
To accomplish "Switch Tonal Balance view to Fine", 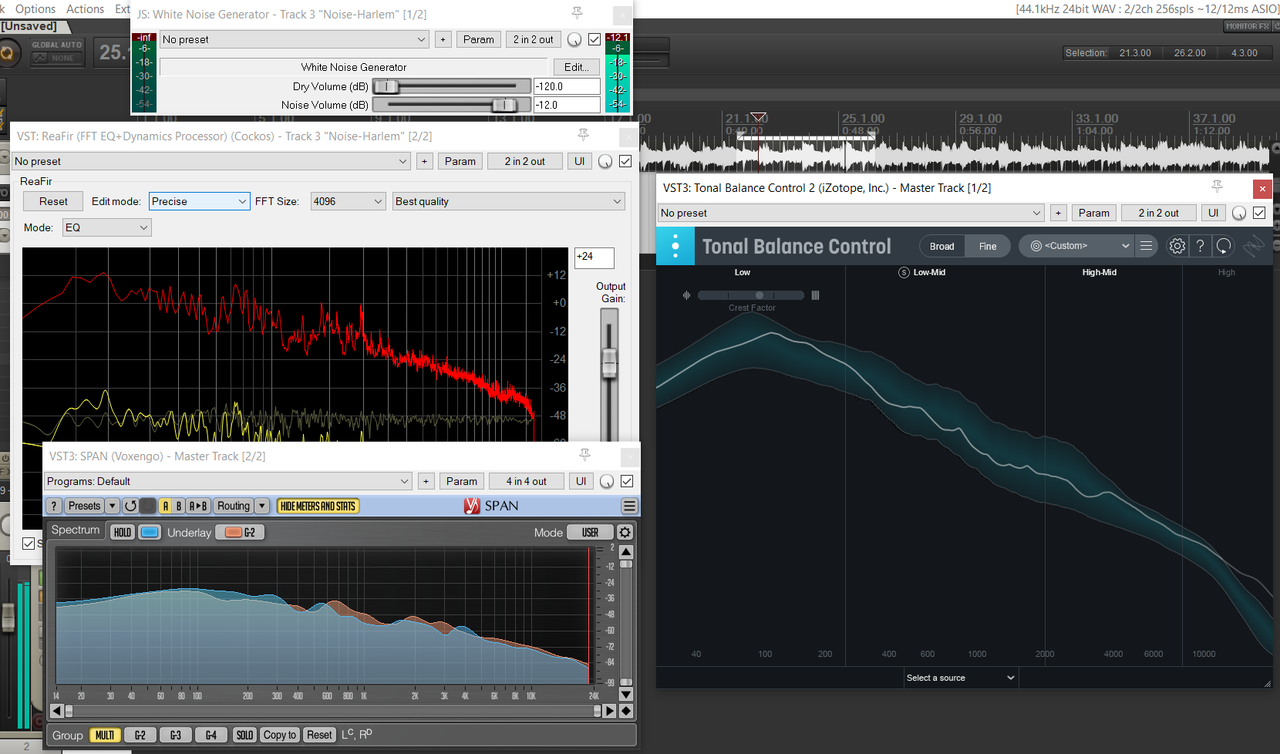I will point(988,246).
